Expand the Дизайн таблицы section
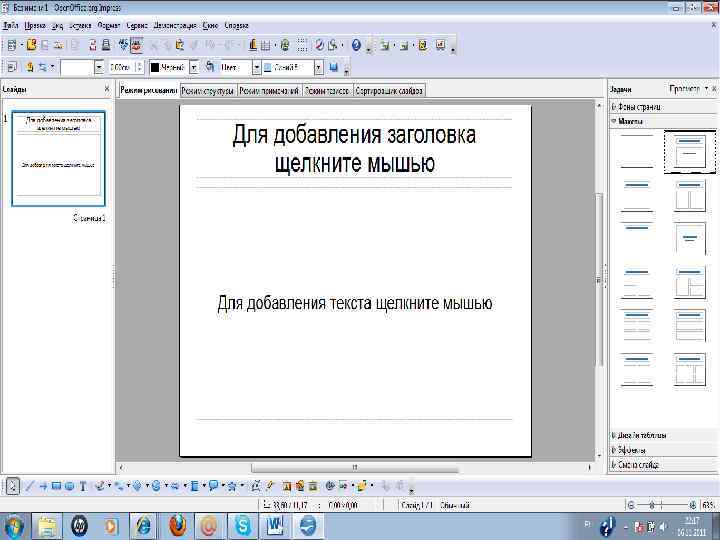 [664, 435]
